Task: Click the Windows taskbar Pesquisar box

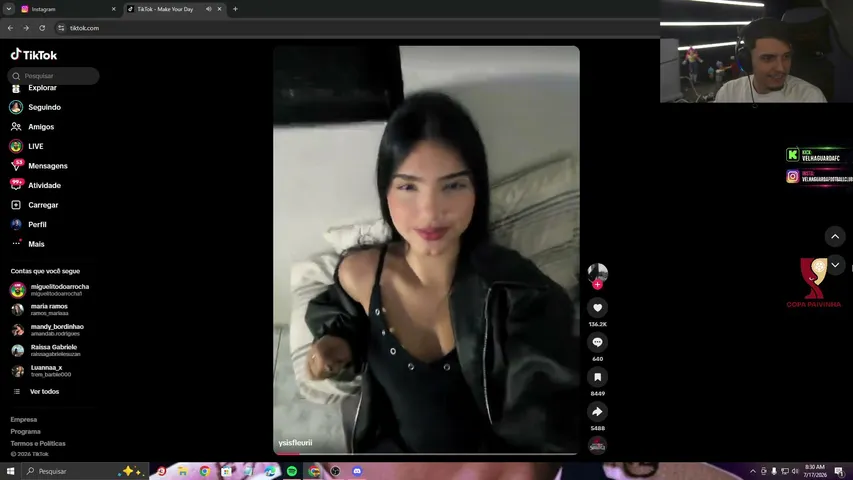Action: coord(84,471)
